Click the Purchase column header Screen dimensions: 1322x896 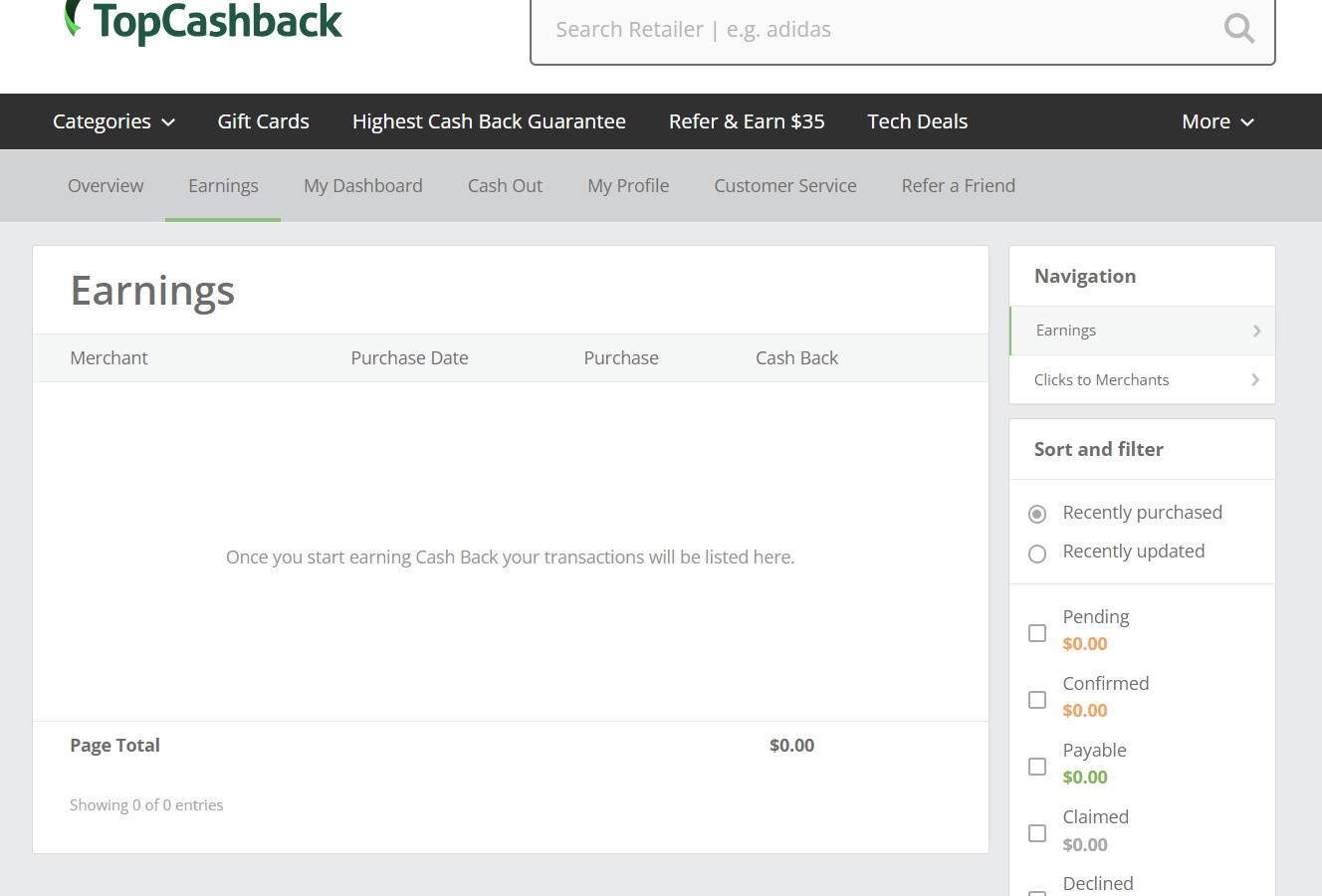pyautogui.click(x=621, y=357)
